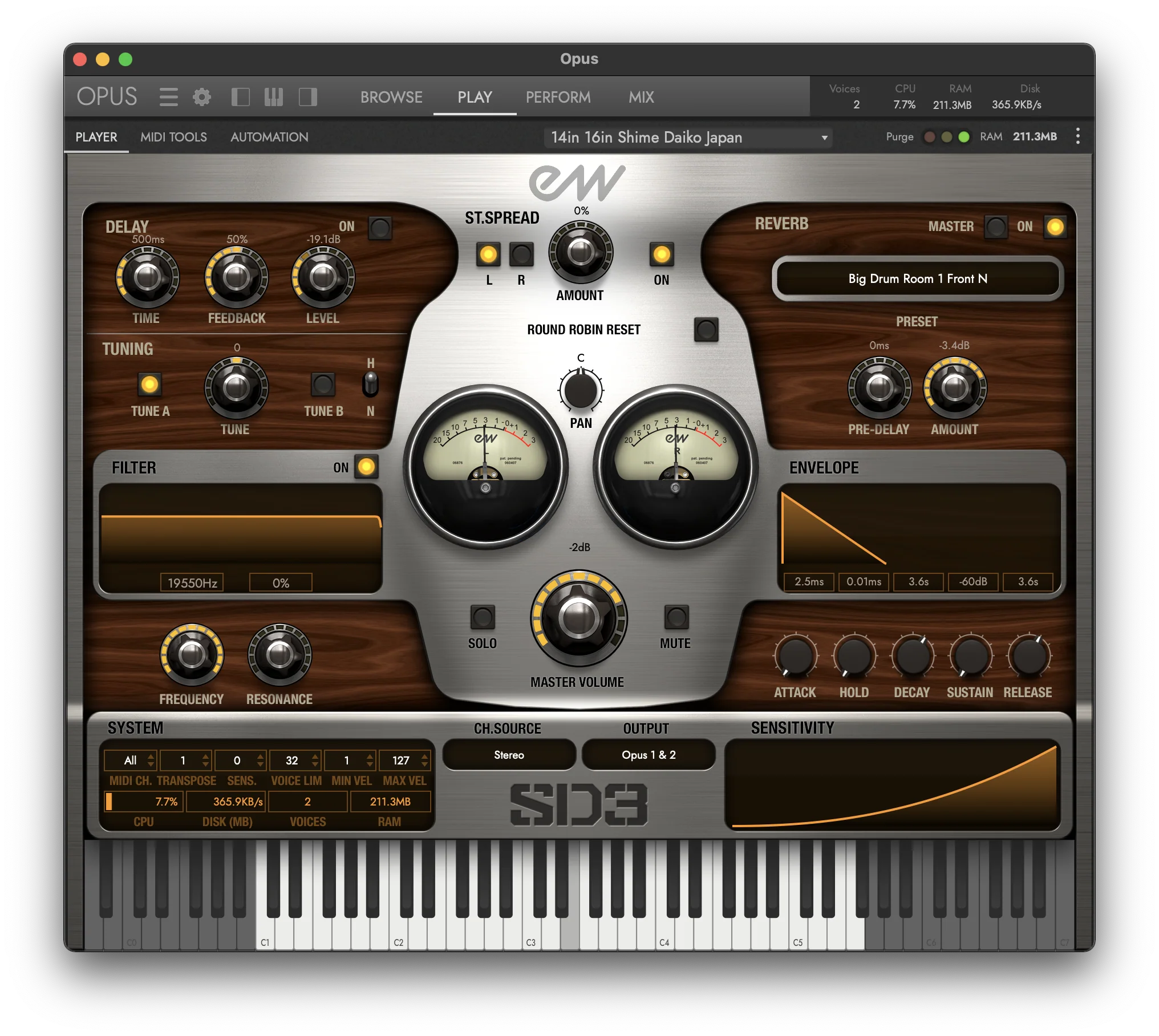Click the first (red) Purge indicator
The image size is (1159, 1036).
(x=929, y=137)
